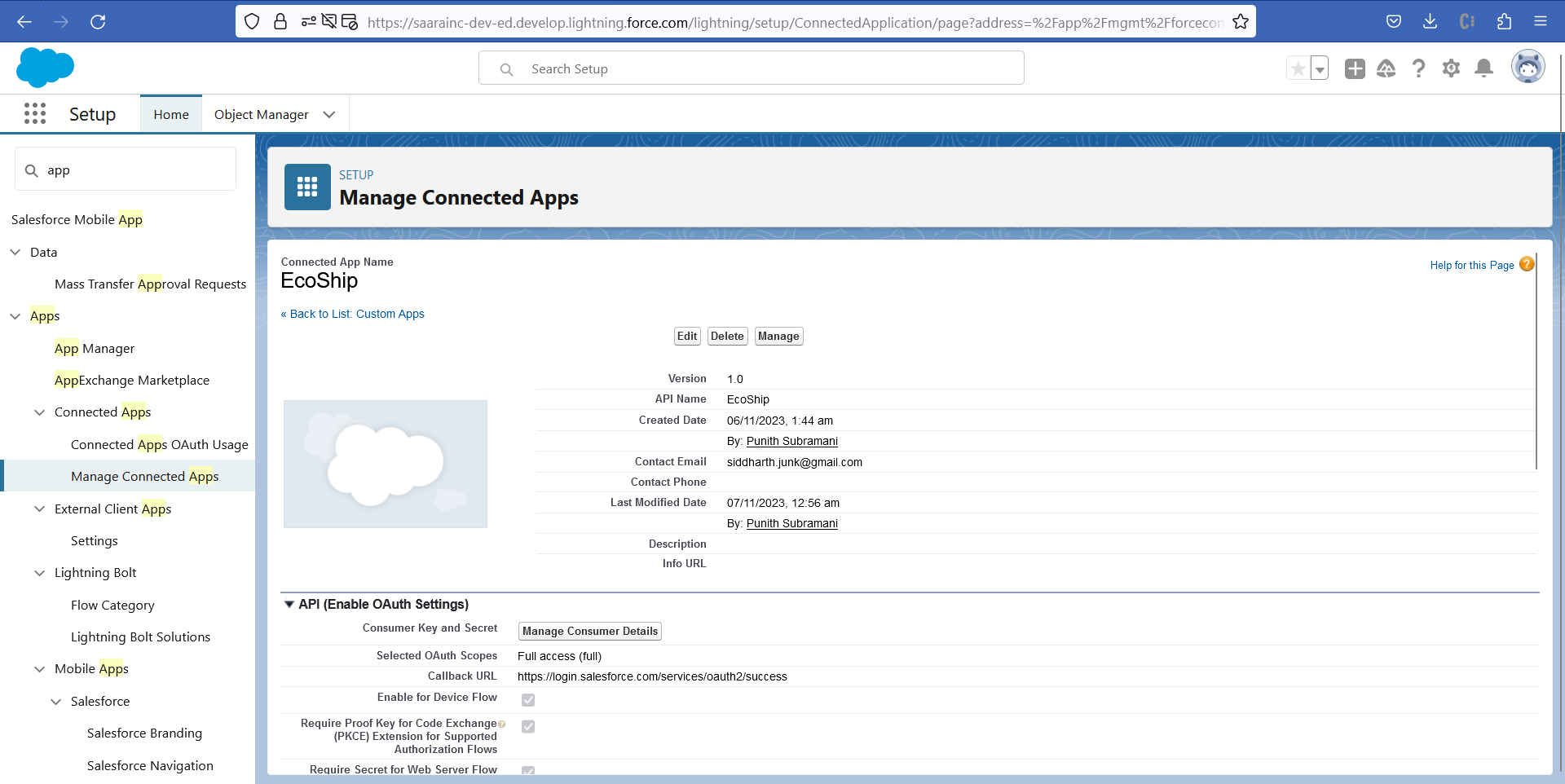Switch to the Home tab

tap(171, 115)
